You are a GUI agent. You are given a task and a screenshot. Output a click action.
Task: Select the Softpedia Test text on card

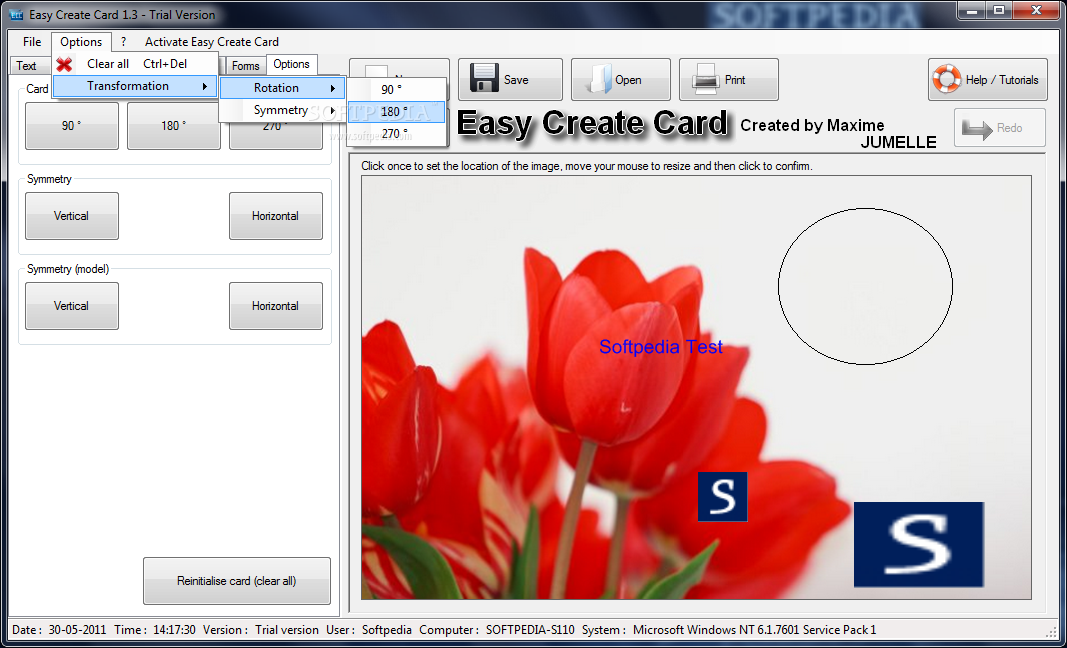pyautogui.click(x=661, y=347)
